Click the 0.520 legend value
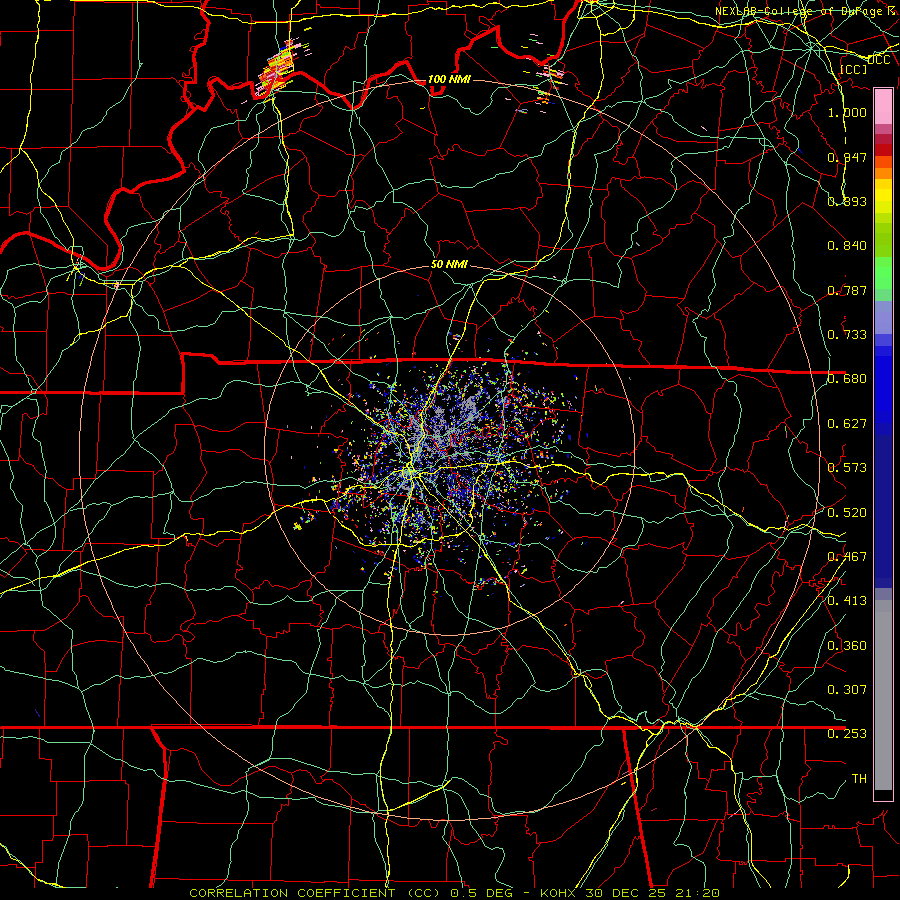The image size is (900, 900). [847, 513]
